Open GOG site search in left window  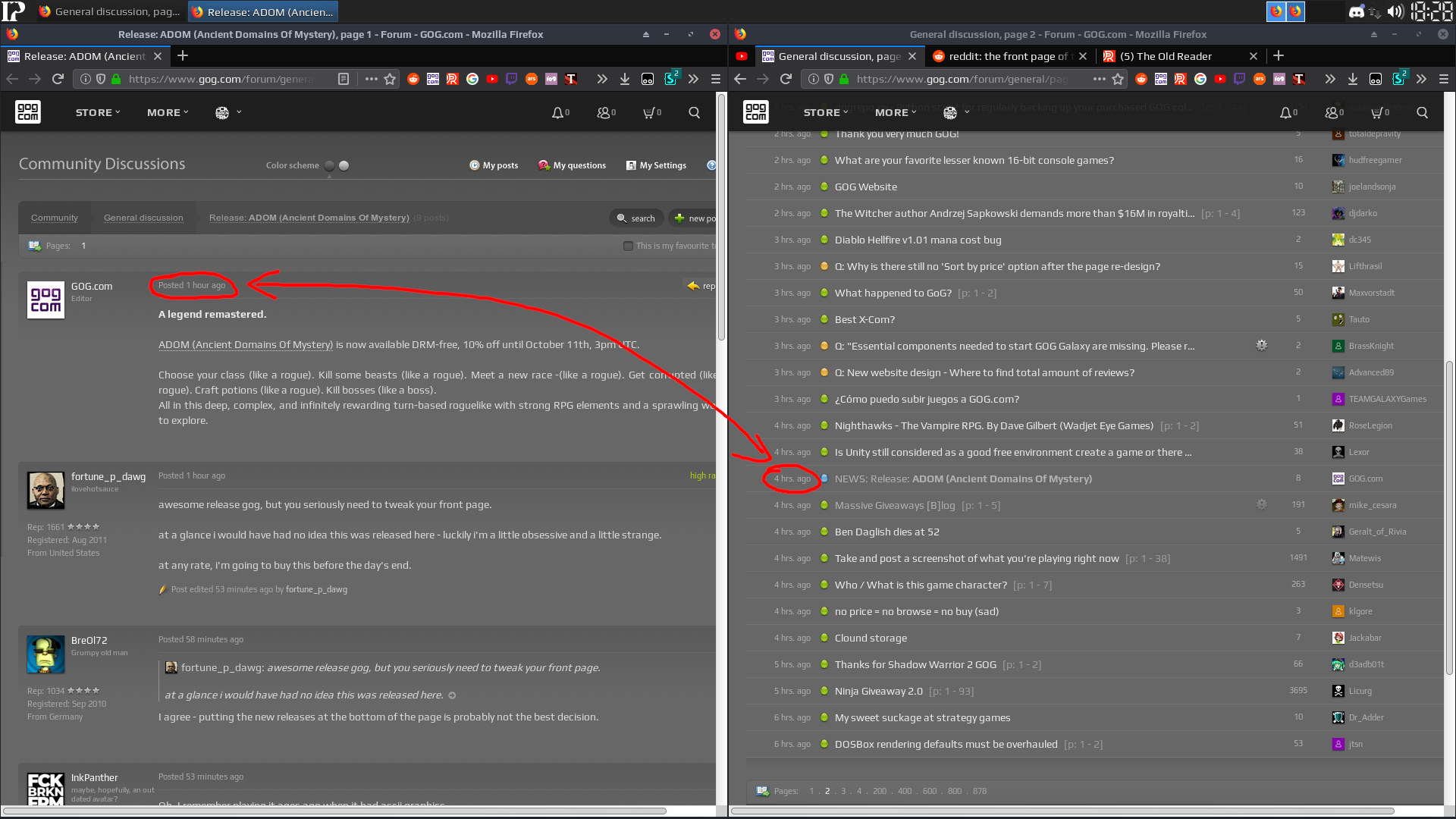694,112
